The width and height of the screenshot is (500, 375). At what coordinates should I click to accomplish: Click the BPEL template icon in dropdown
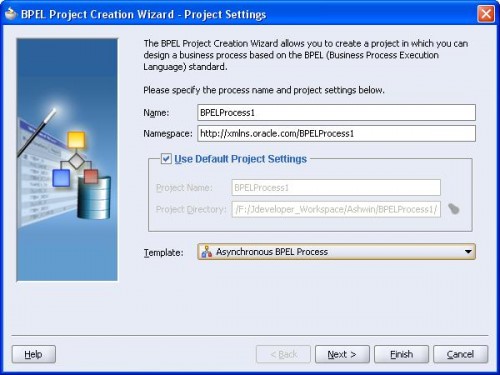[x=207, y=252]
